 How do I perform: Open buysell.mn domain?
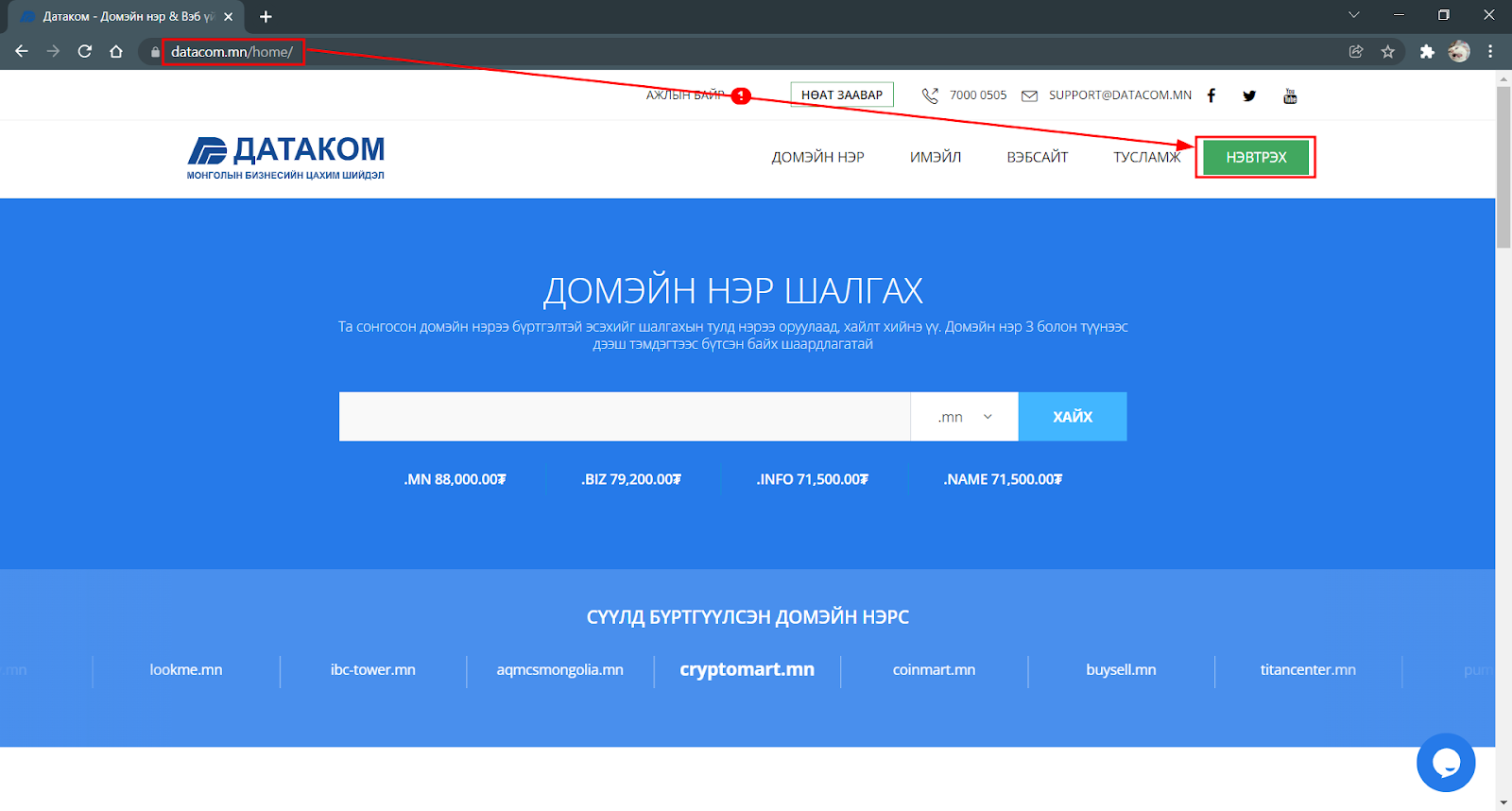click(x=1122, y=669)
